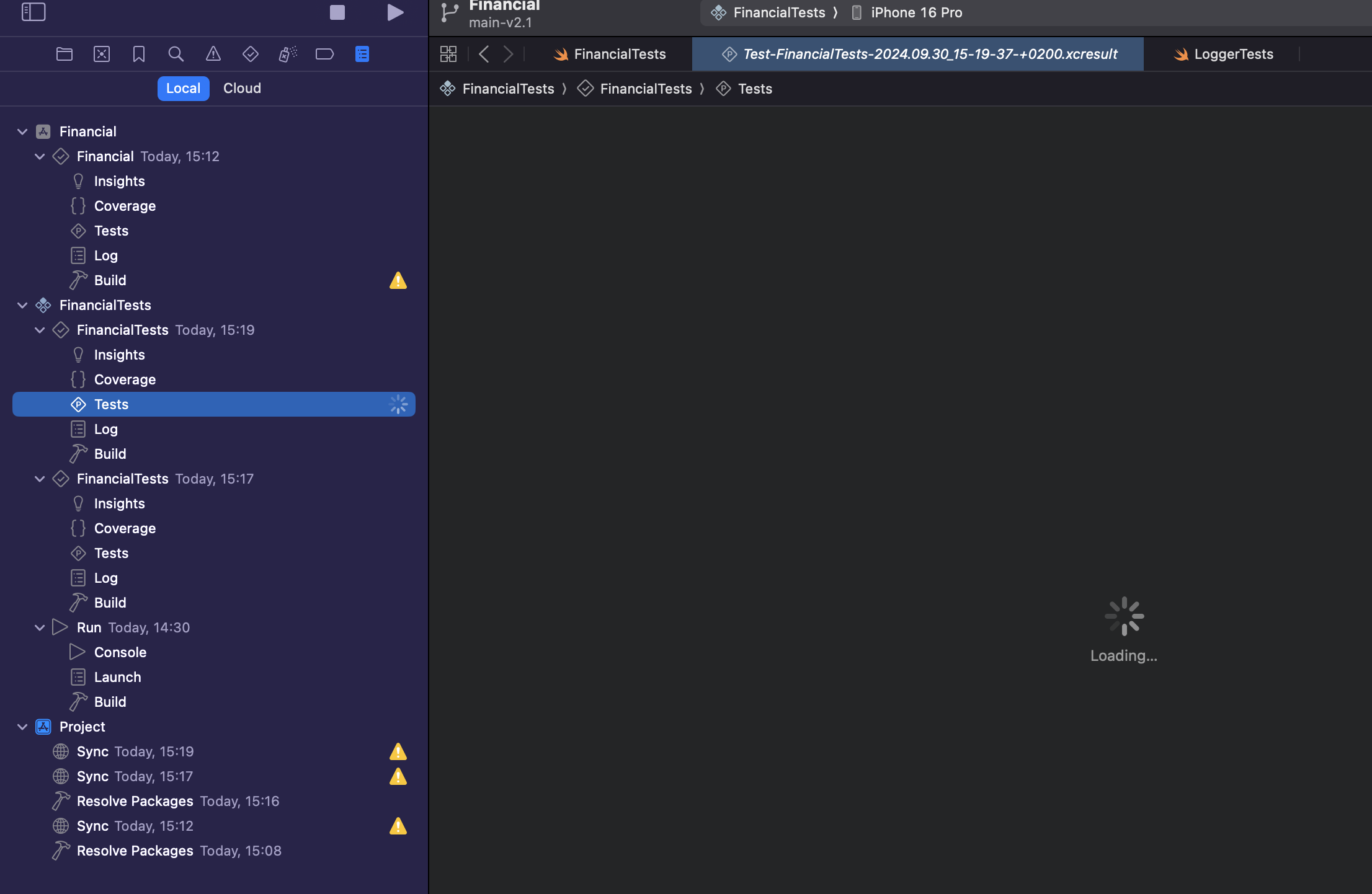
Task: Open Tests under Financial 15:12
Action: 214,231
